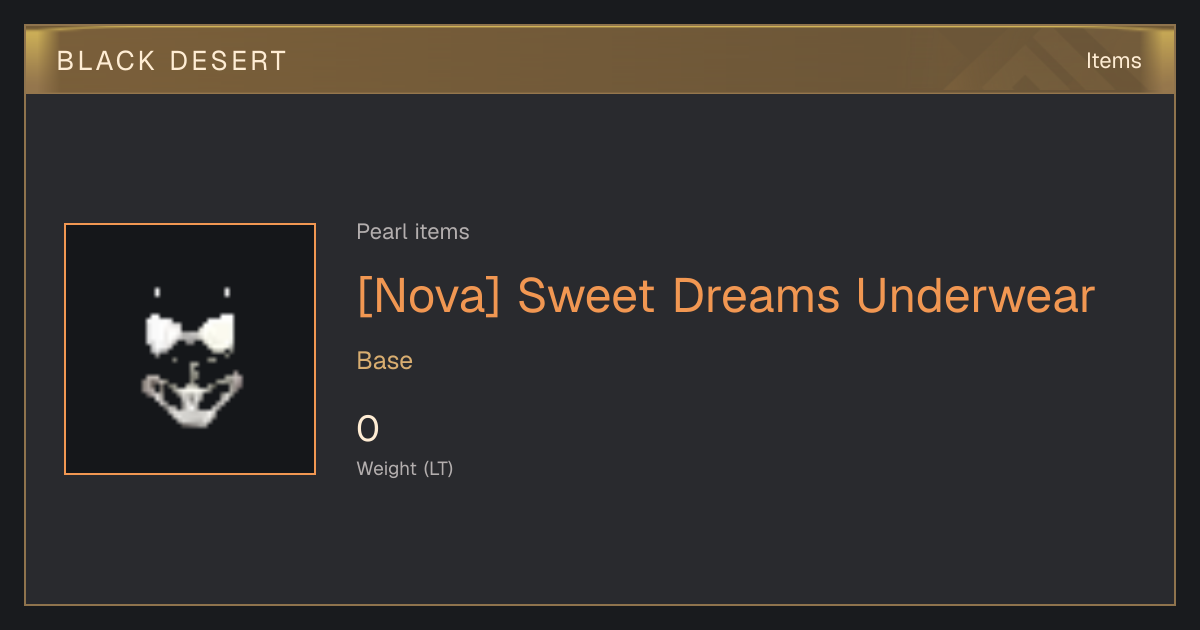Click the Sweet Dreams Underwear item icon
Screen dimensions: 1200x630
coord(190,349)
